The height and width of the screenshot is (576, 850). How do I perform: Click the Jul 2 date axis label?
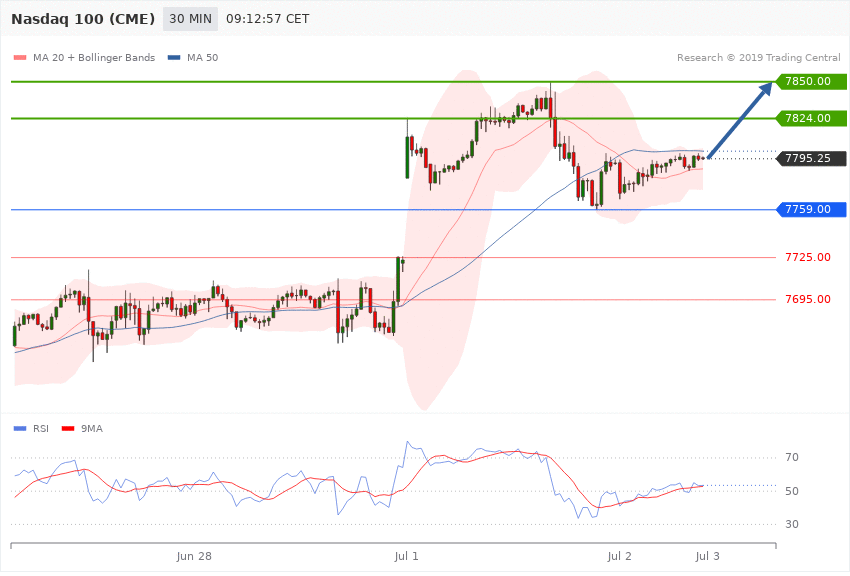pyautogui.click(x=619, y=556)
